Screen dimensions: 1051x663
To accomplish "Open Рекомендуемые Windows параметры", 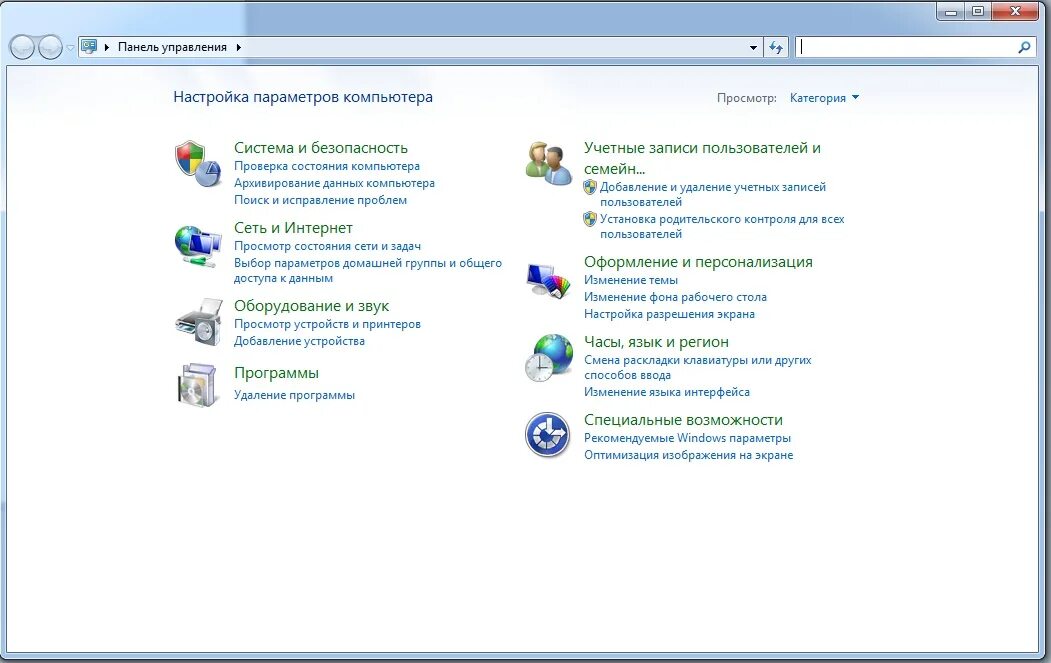I will 687,438.
